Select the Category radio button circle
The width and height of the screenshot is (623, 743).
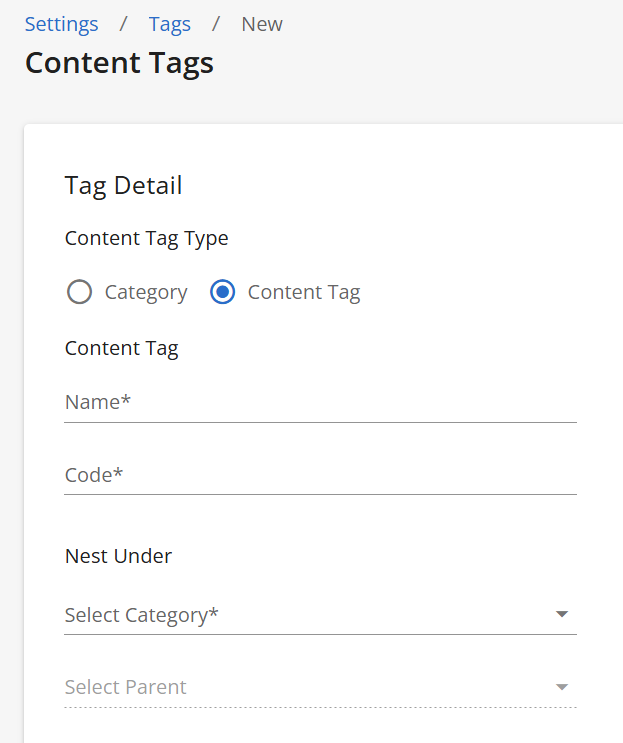[79, 291]
